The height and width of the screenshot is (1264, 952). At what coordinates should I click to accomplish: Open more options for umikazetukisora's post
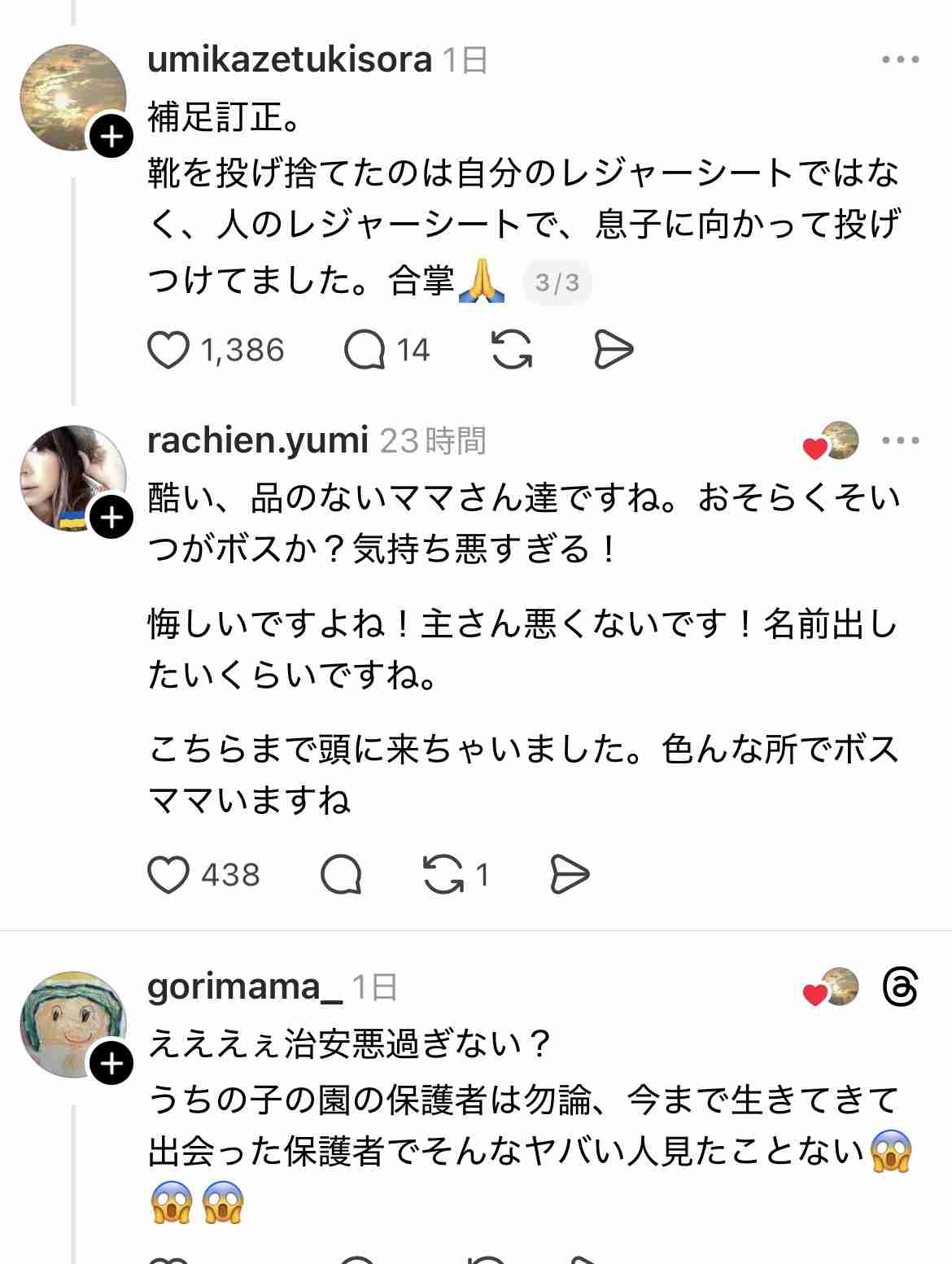(901, 60)
